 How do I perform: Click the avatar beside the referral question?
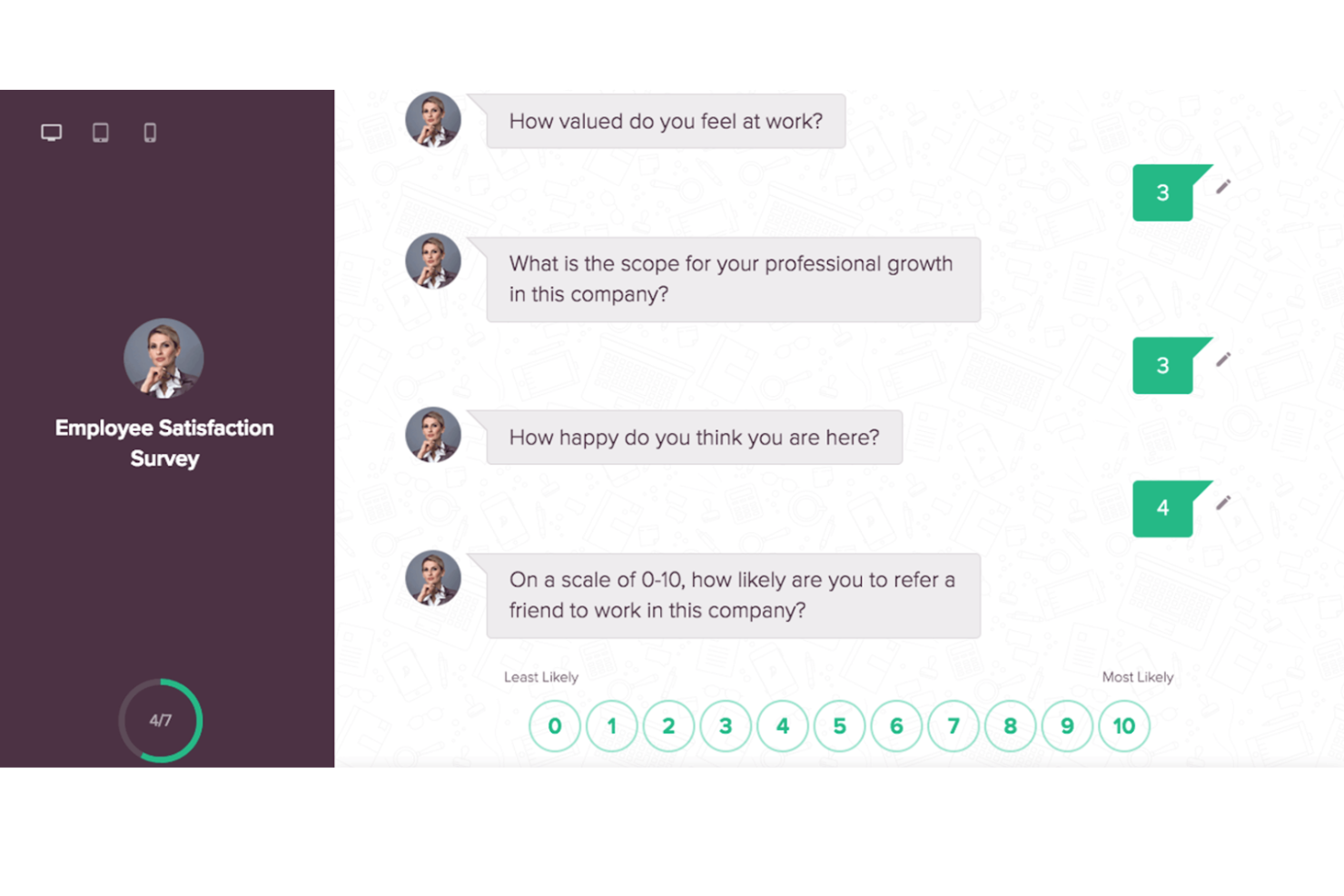point(432,577)
